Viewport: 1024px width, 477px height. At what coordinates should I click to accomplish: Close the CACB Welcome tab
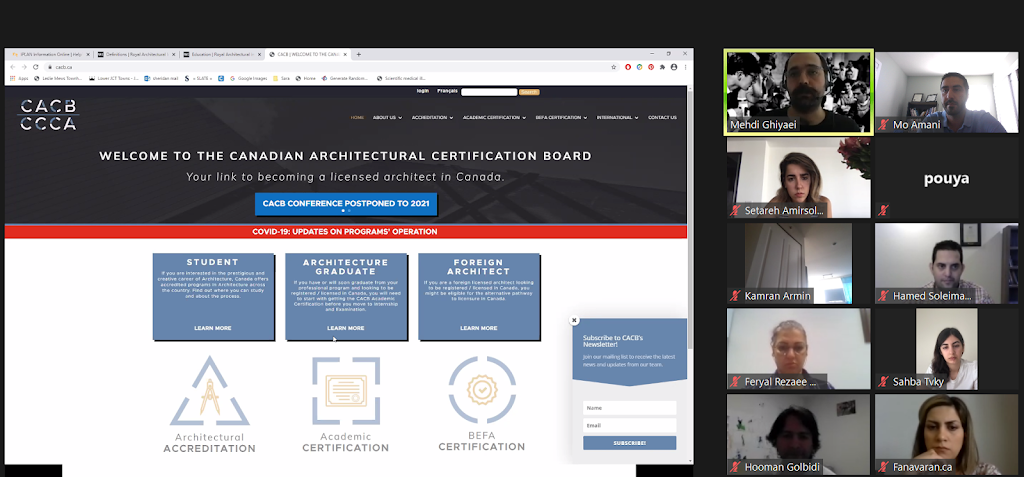click(345, 54)
